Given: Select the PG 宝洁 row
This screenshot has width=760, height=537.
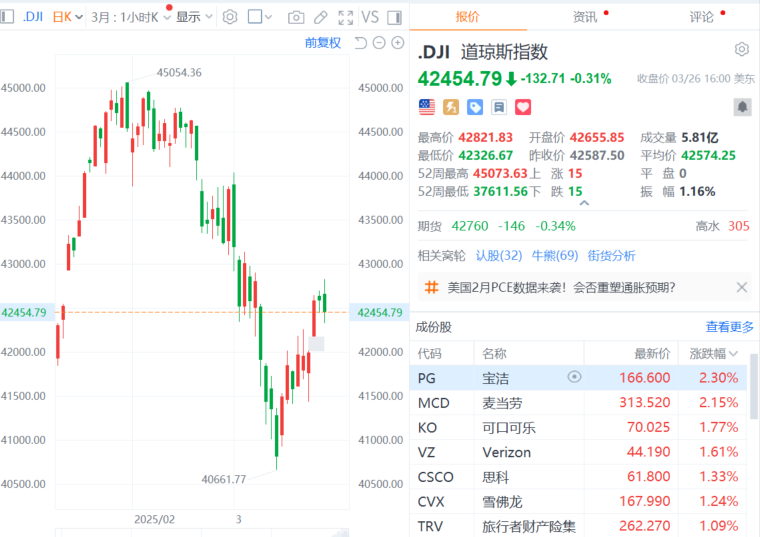Looking at the screenshot, I should pyautogui.click(x=579, y=378).
